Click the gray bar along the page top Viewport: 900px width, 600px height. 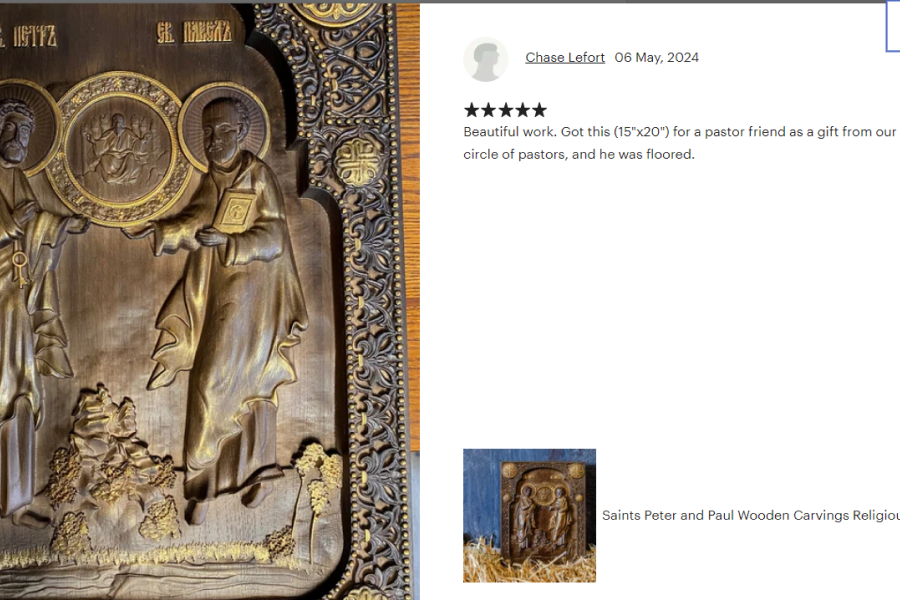pyautogui.click(x=450, y=2)
